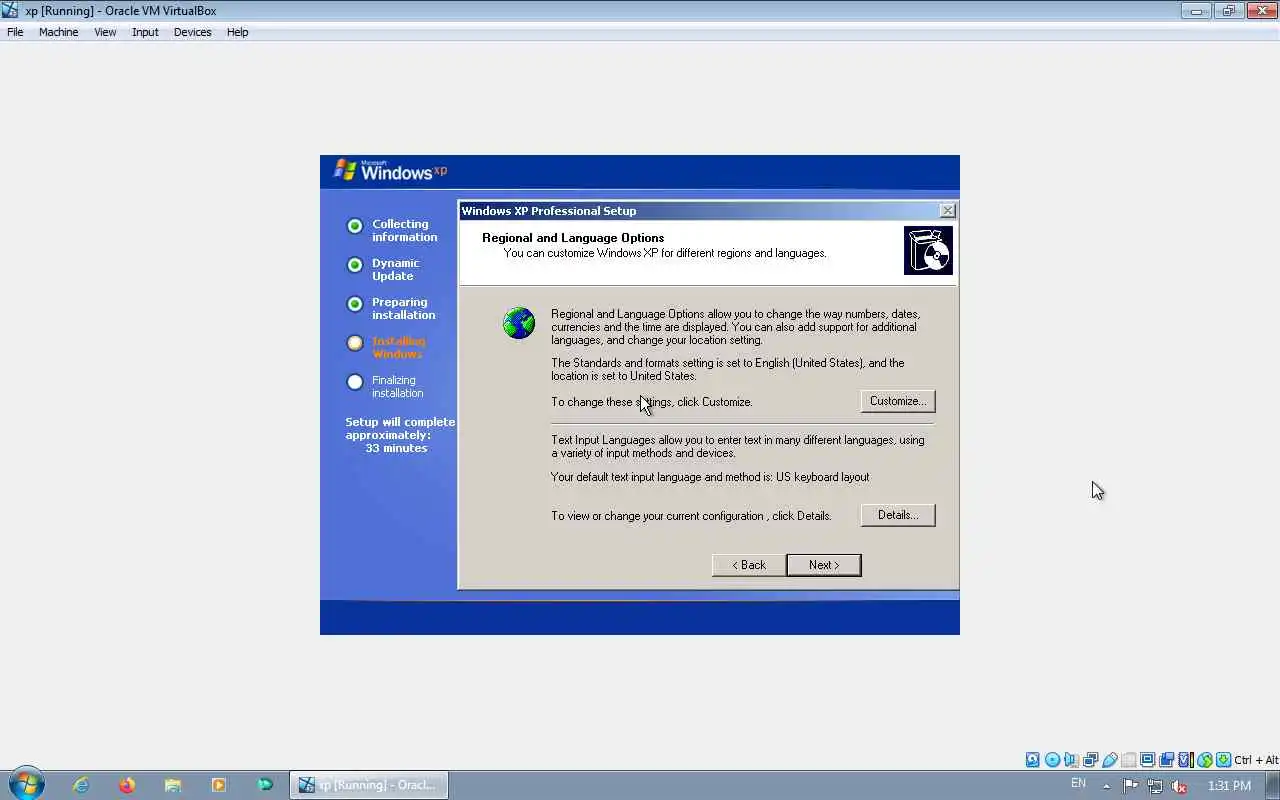The image size is (1280, 800).
Task: Click the Regional and Language Options heading
Action: pos(573,238)
